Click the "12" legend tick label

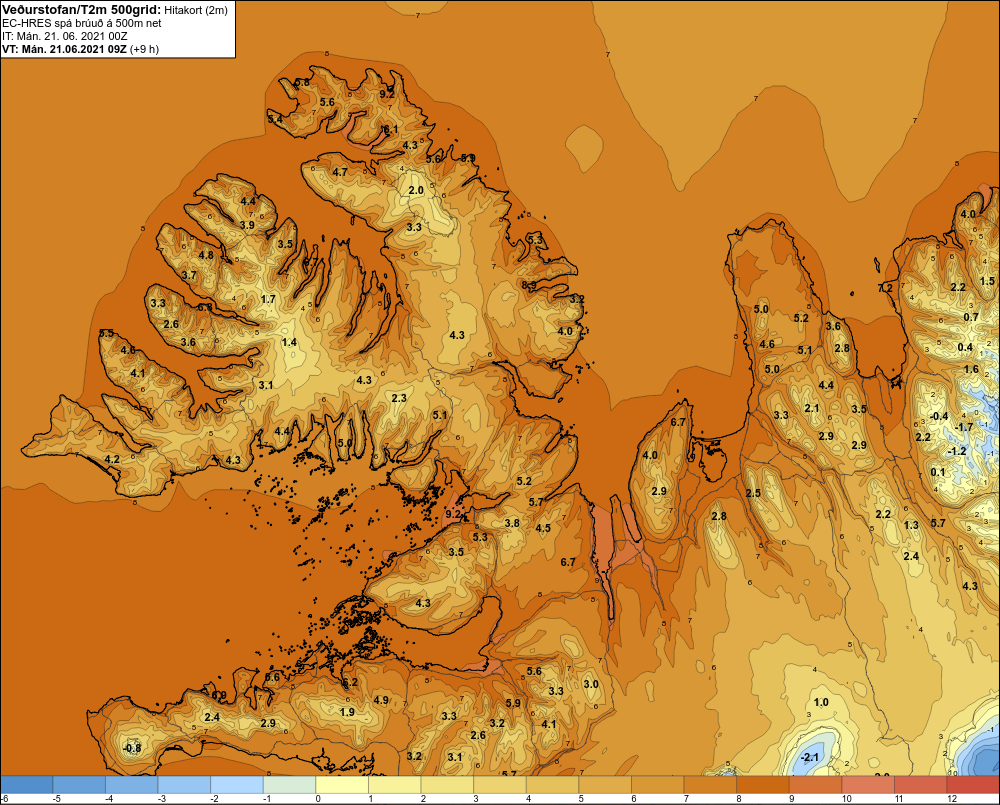(x=952, y=799)
